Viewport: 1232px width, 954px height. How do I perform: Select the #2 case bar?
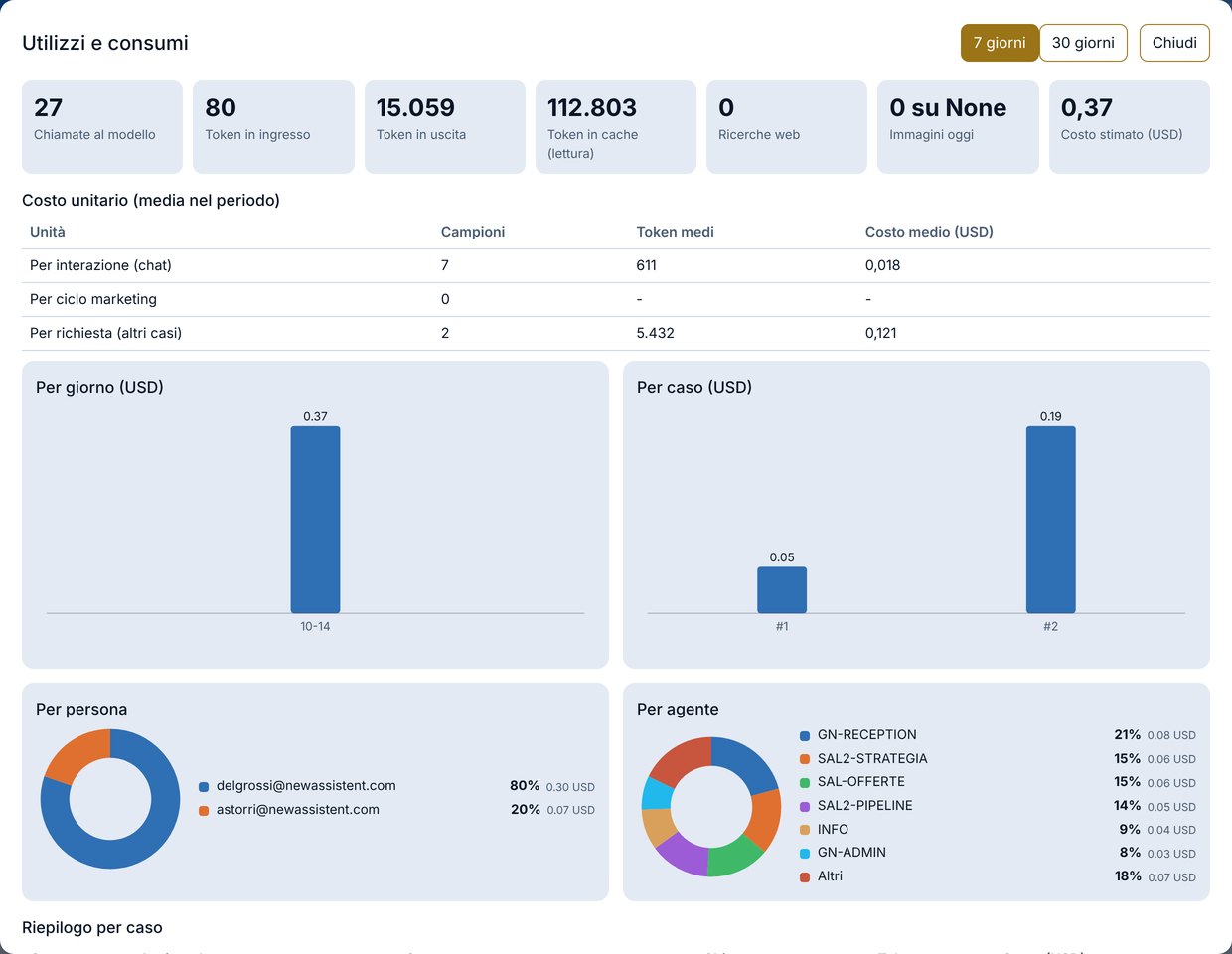pyautogui.click(x=1051, y=520)
